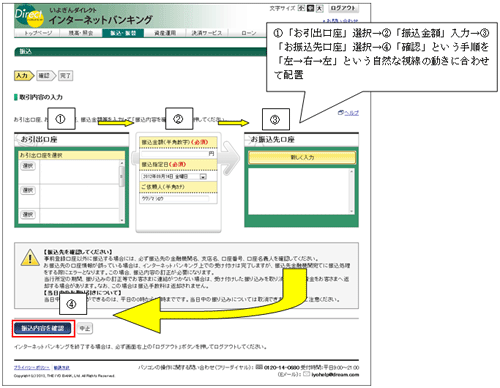Click the Direct bank logo

pos(29,17)
